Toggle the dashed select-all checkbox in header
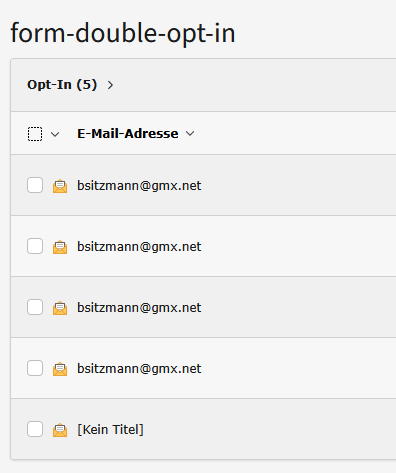396x473 pixels. point(35,134)
